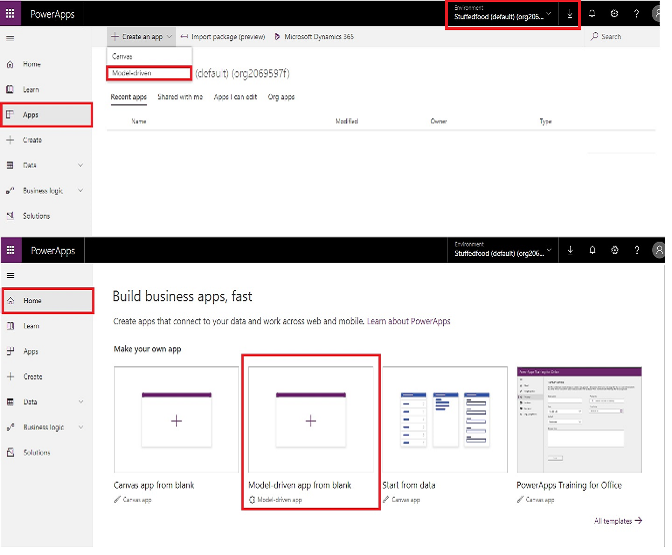Image resolution: width=672 pixels, height=555 pixels.
Task: Expand Business logic chevron in top window
Action: (81, 190)
